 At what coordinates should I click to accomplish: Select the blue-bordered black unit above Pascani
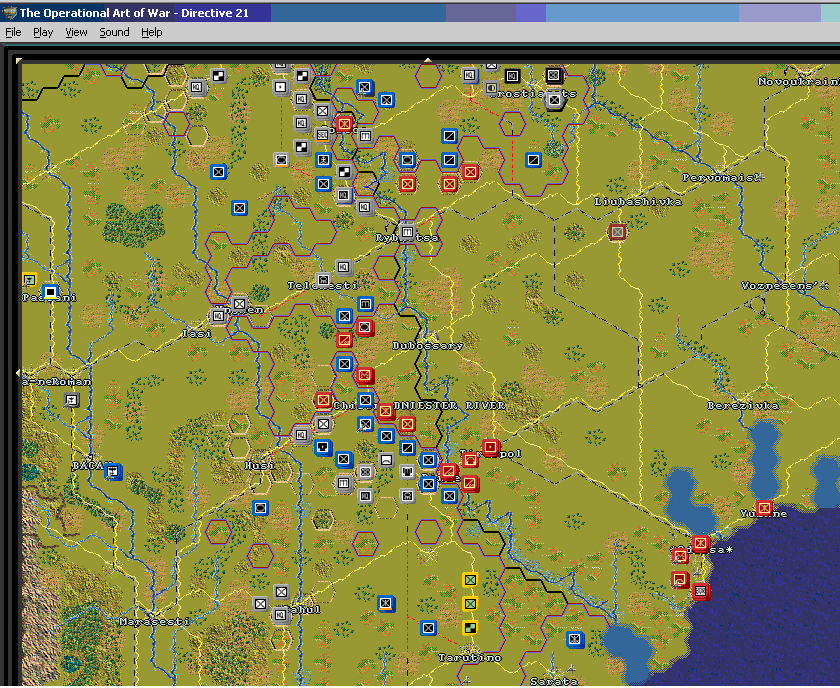coord(50,292)
